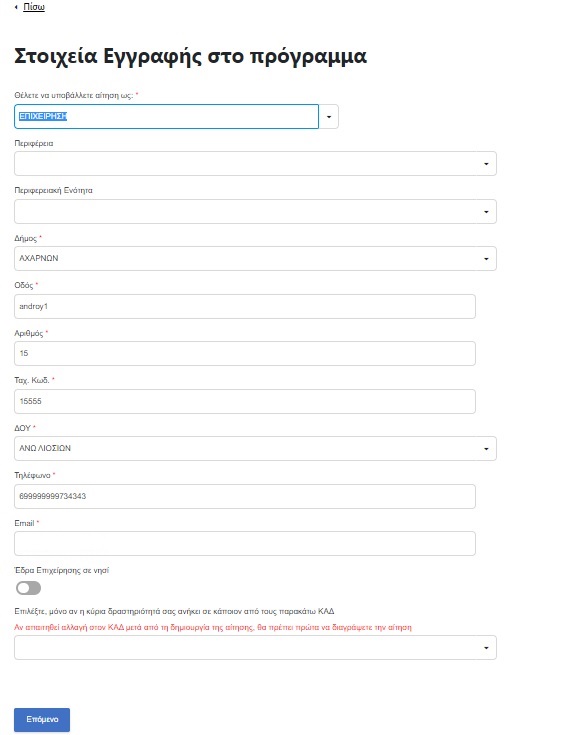
Task: Open the ΔΟΥ dropdown showing ΑΝΩ ΛΙΟΣΙΩΝ
Action: [x=255, y=449]
